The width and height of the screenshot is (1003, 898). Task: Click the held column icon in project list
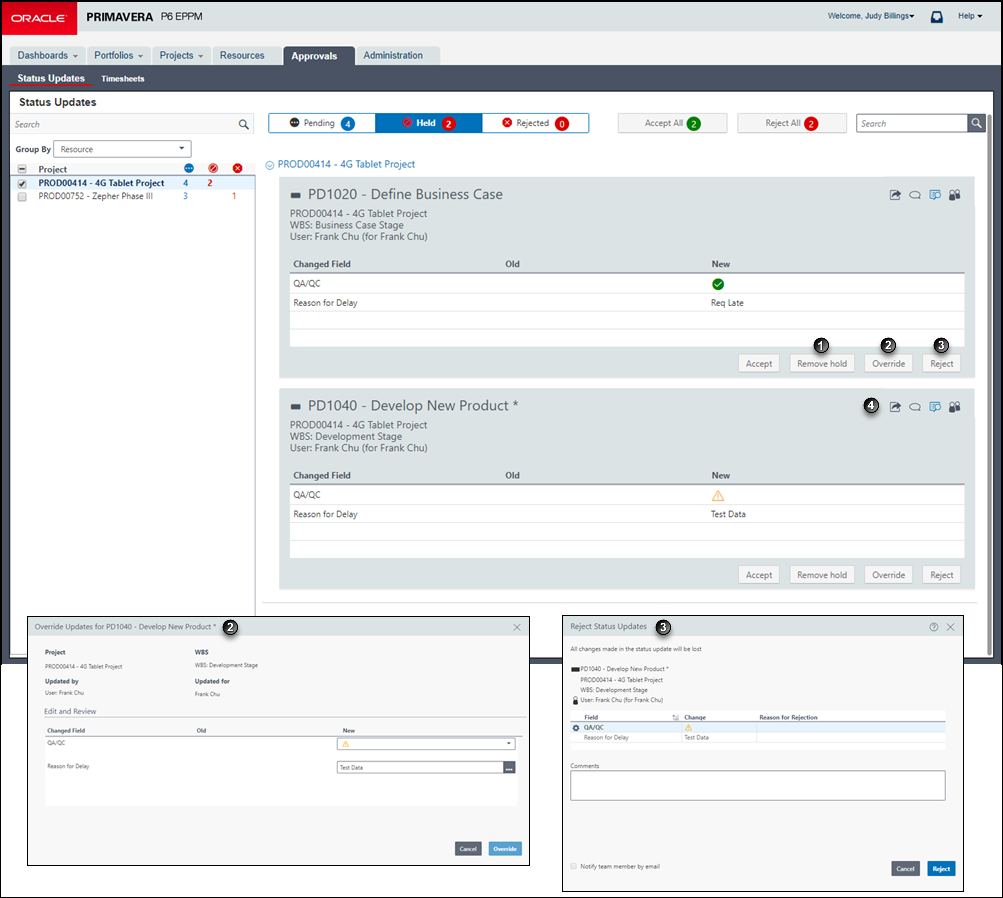[x=213, y=168]
